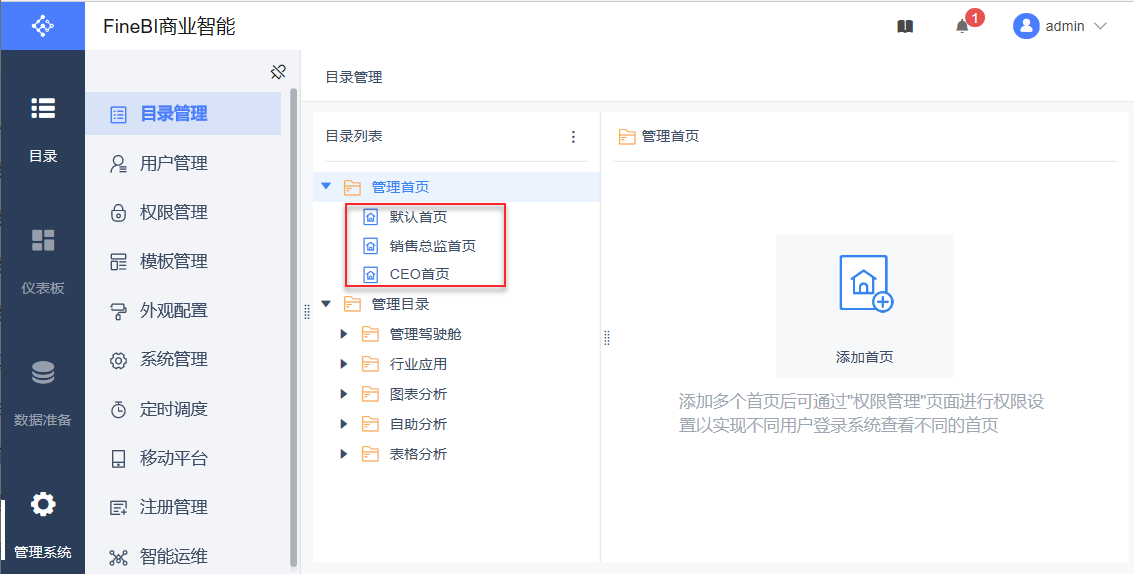This screenshot has height=574, width=1134.
Task: Expand the 行业应用 folder
Action: (x=344, y=364)
